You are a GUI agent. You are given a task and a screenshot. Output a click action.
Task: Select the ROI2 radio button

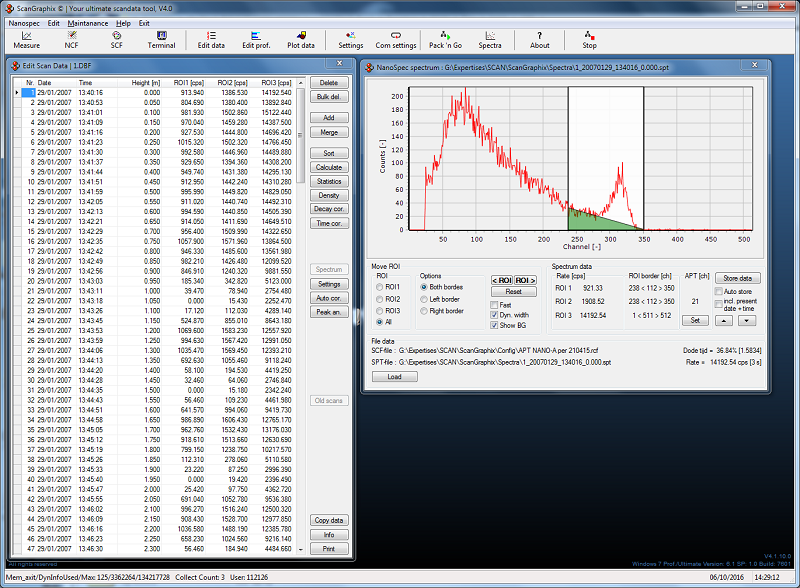tap(379, 299)
